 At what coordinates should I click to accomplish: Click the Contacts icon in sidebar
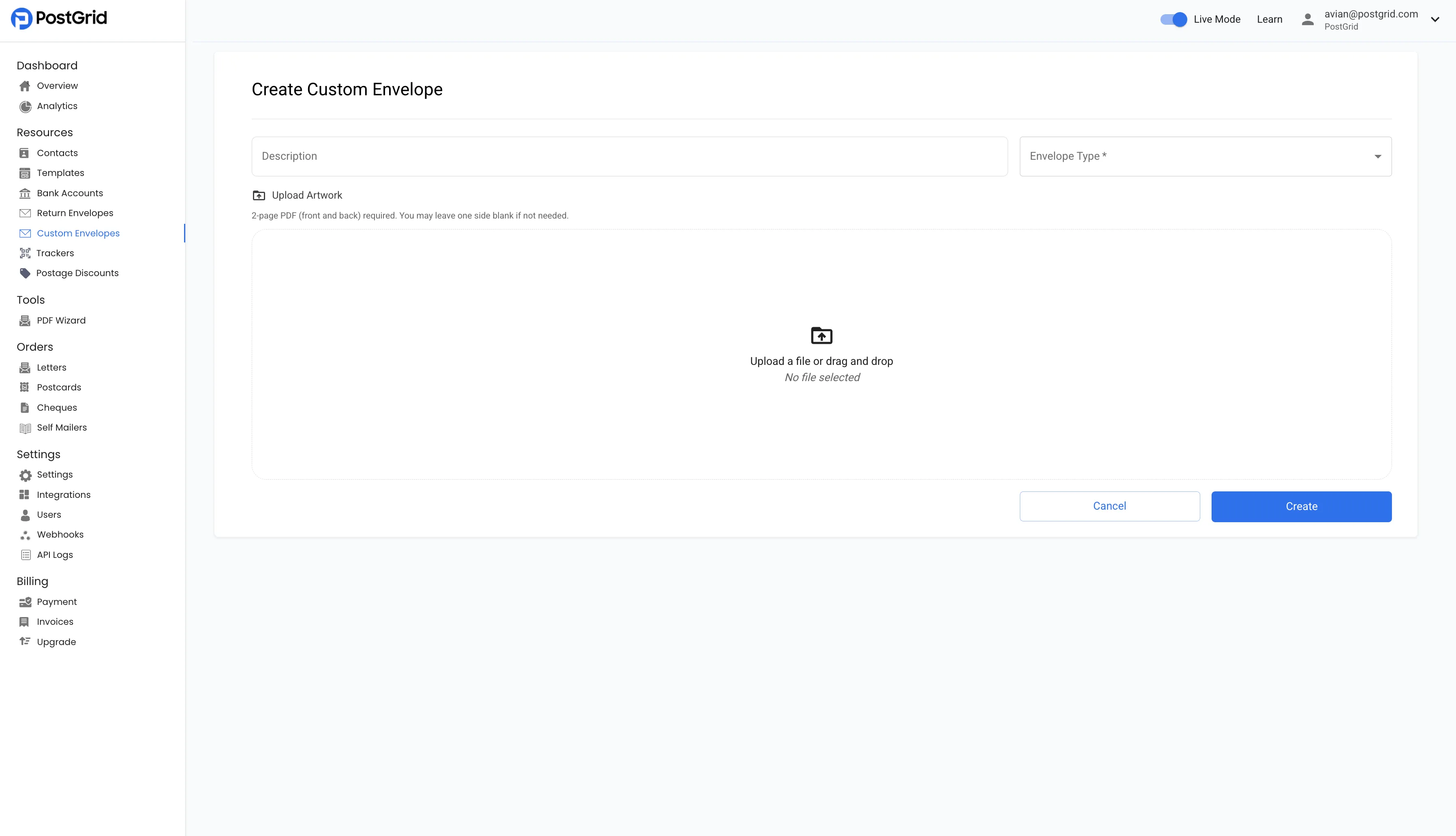coord(24,153)
